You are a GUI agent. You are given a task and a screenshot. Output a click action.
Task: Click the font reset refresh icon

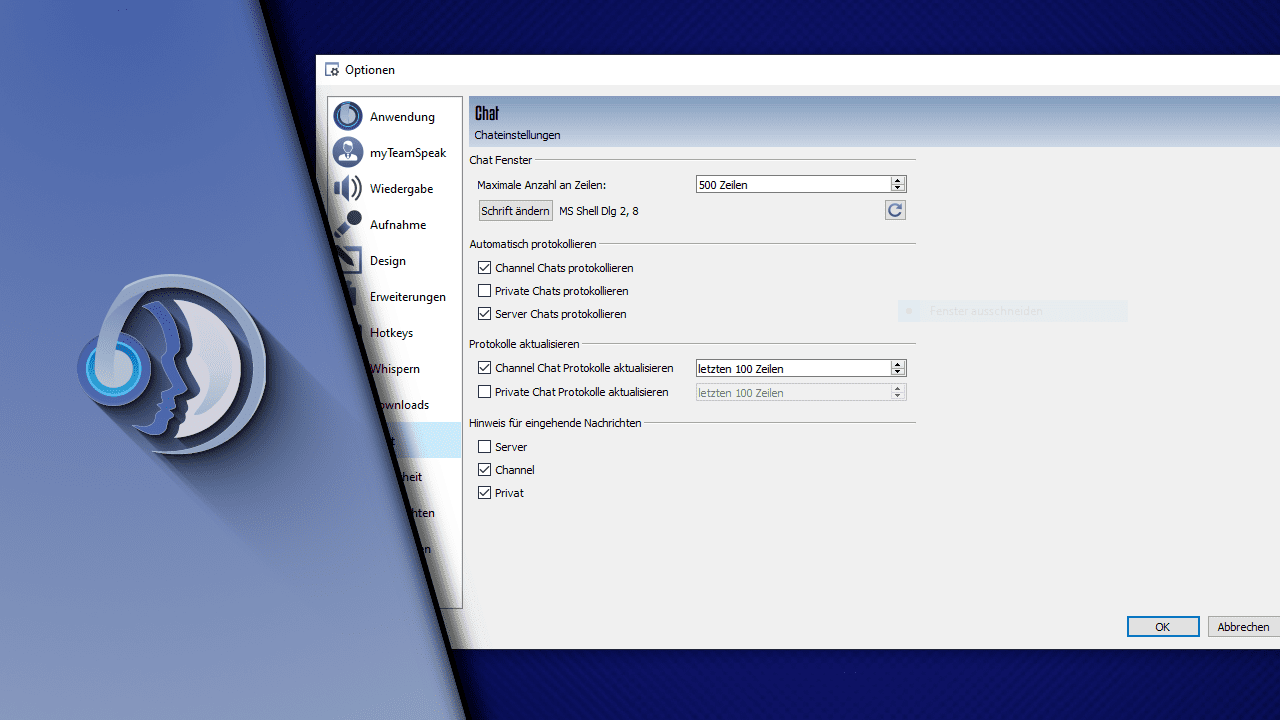(894, 210)
